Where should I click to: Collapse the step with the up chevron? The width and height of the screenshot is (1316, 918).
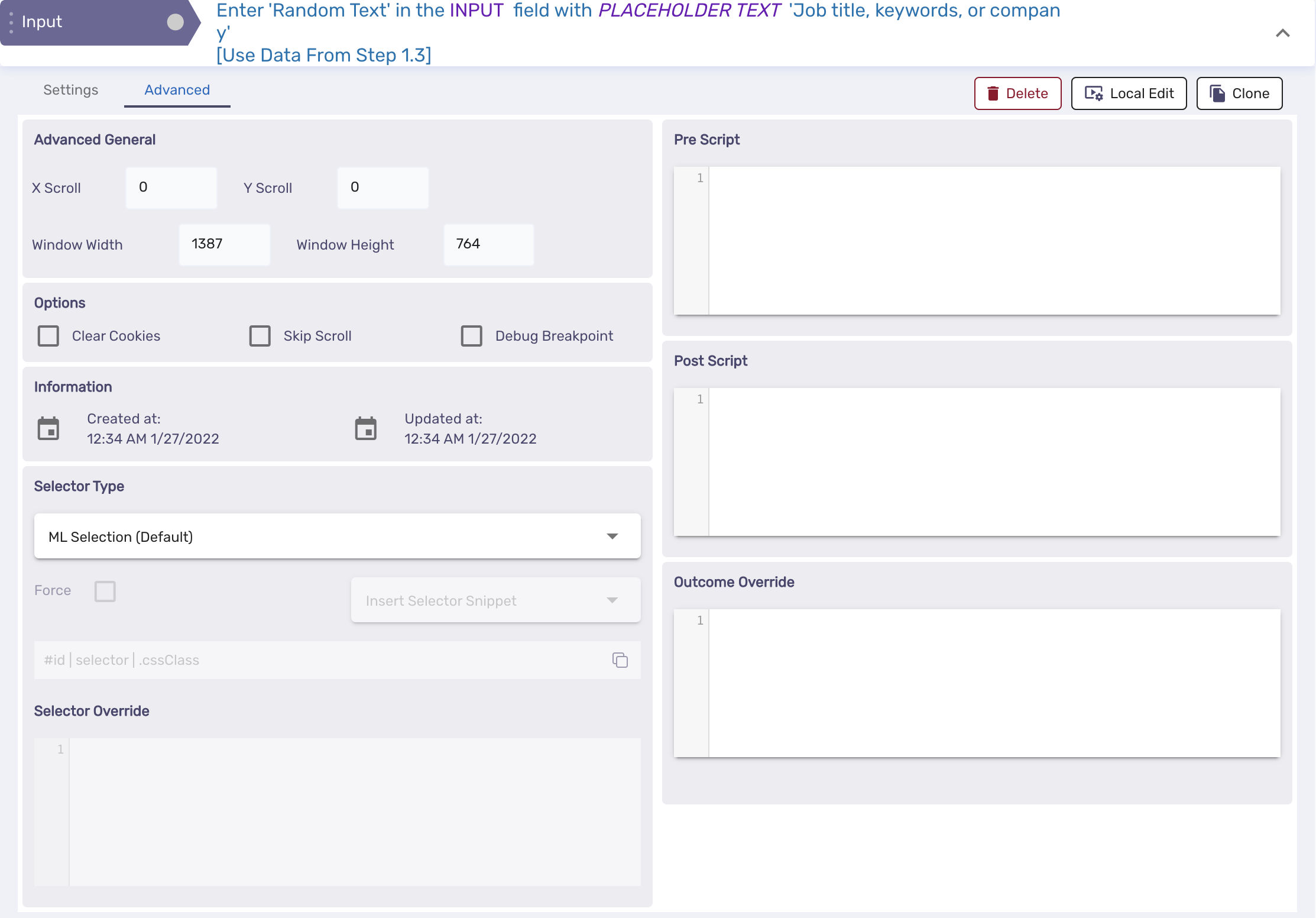tap(1282, 33)
